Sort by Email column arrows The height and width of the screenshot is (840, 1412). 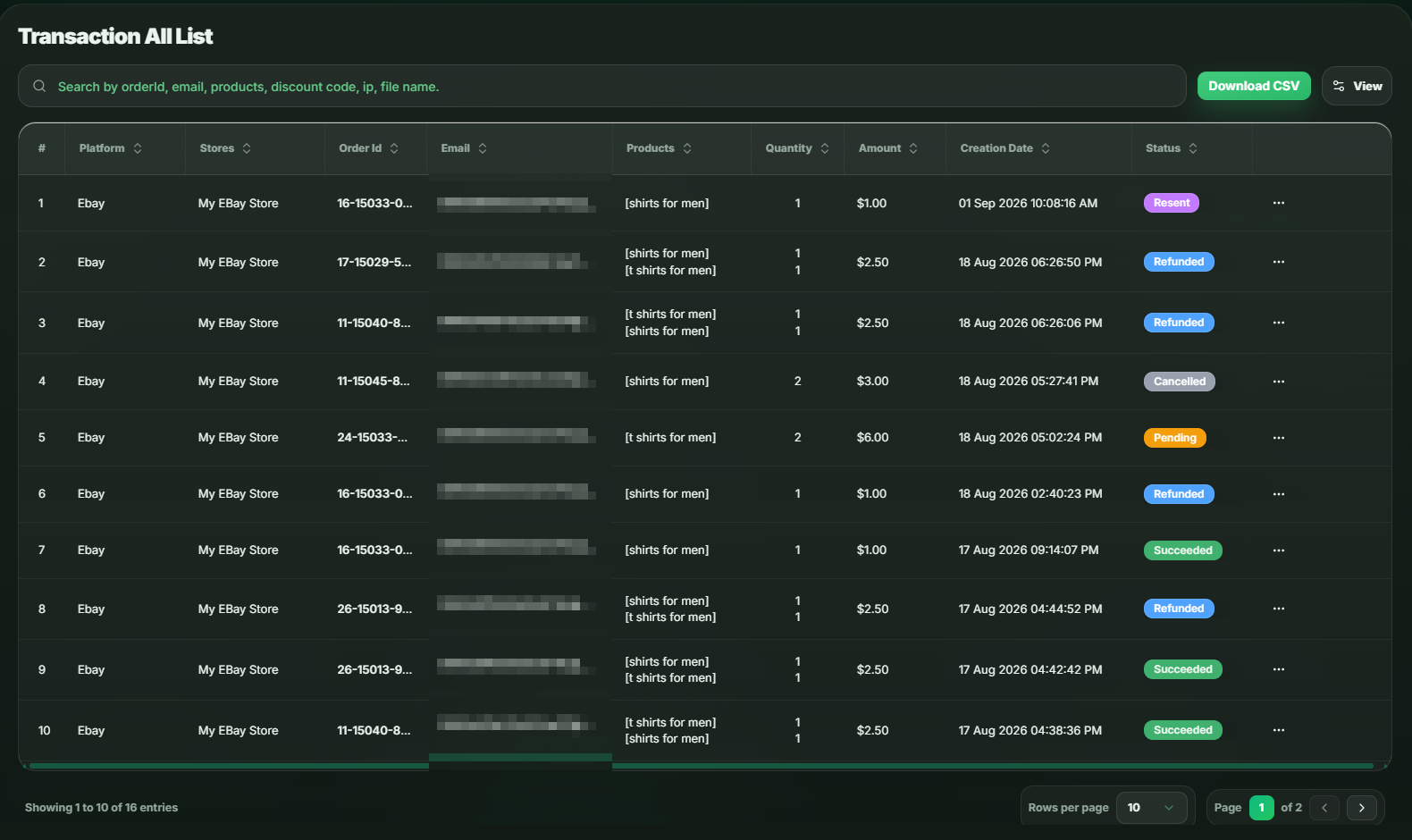(483, 148)
